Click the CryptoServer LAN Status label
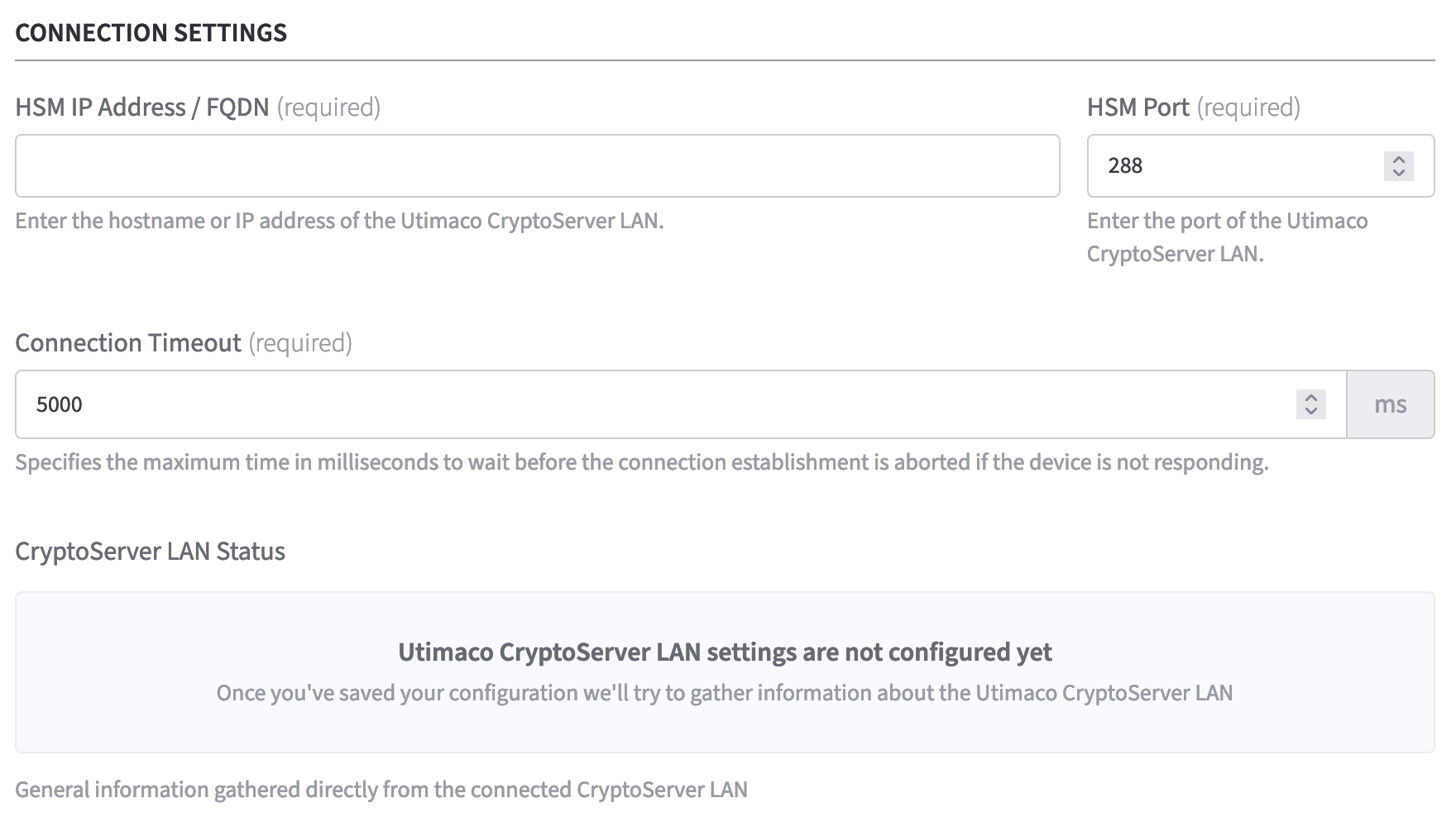This screenshot has width=1456, height=817. 150,552
